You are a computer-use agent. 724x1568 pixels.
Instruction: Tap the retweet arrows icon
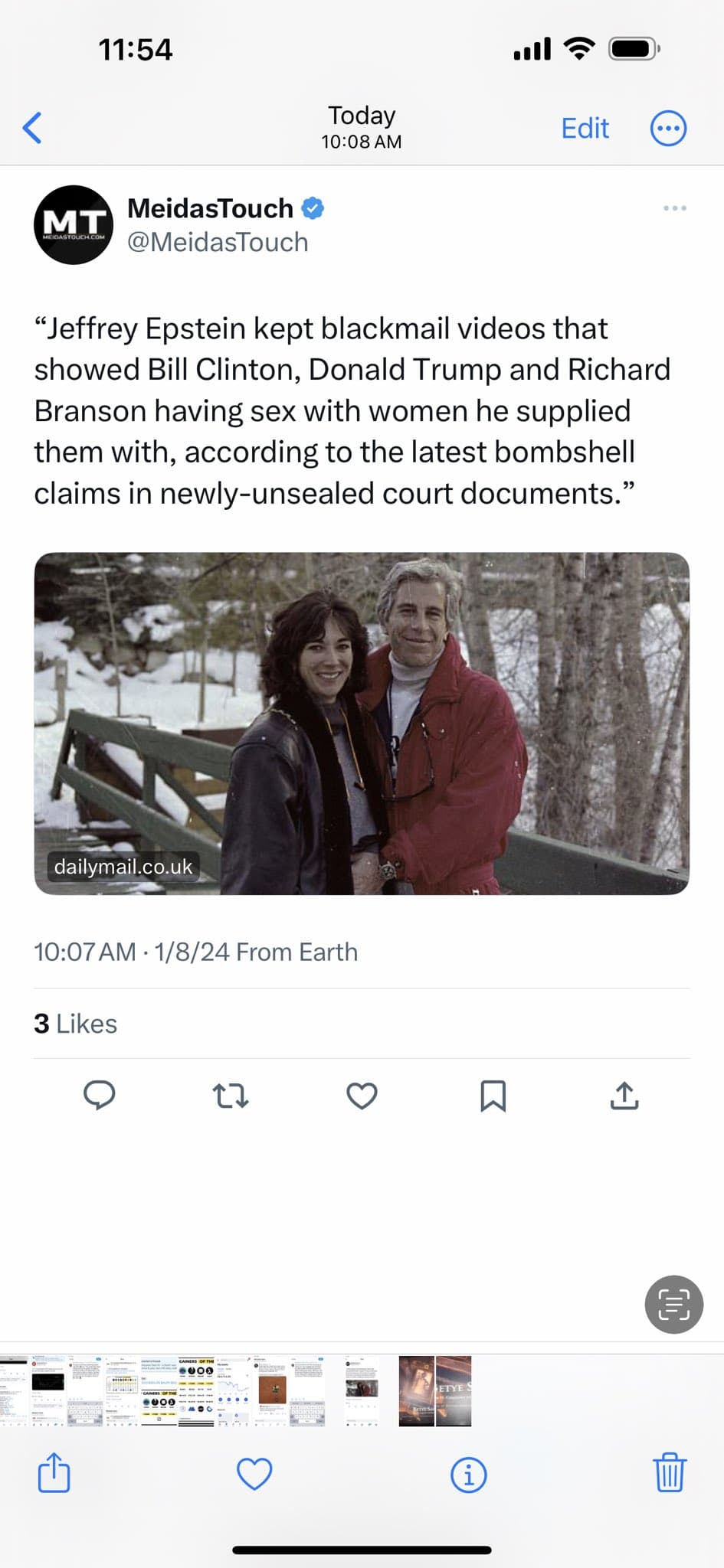(230, 1096)
